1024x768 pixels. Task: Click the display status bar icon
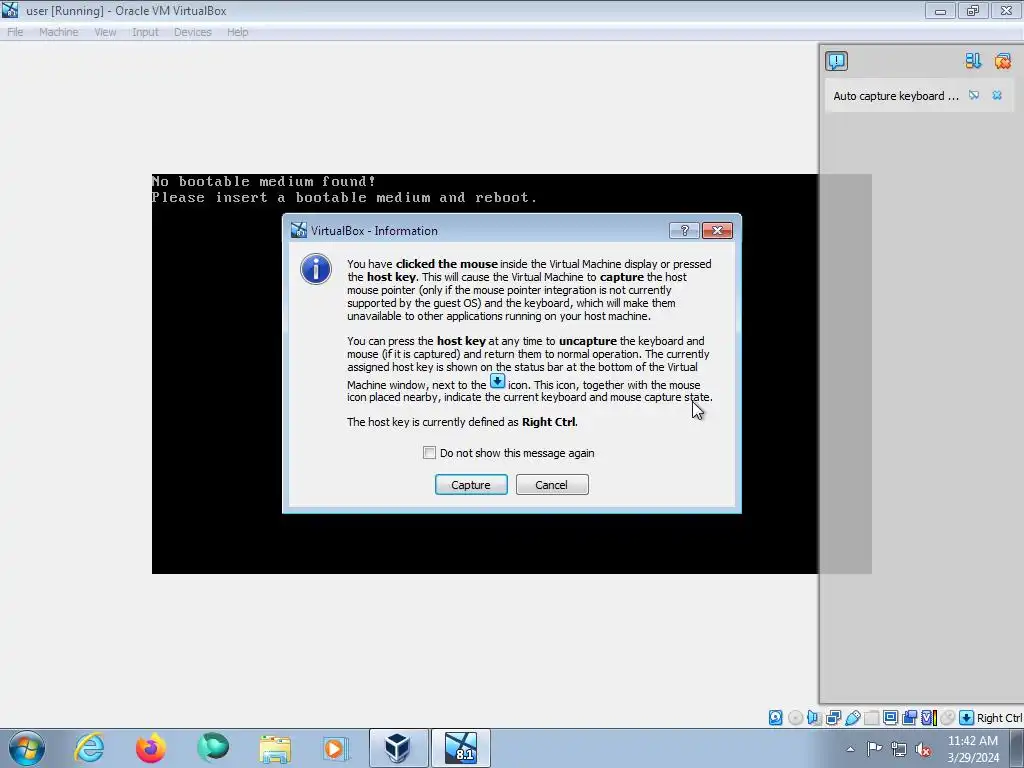(x=890, y=718)
